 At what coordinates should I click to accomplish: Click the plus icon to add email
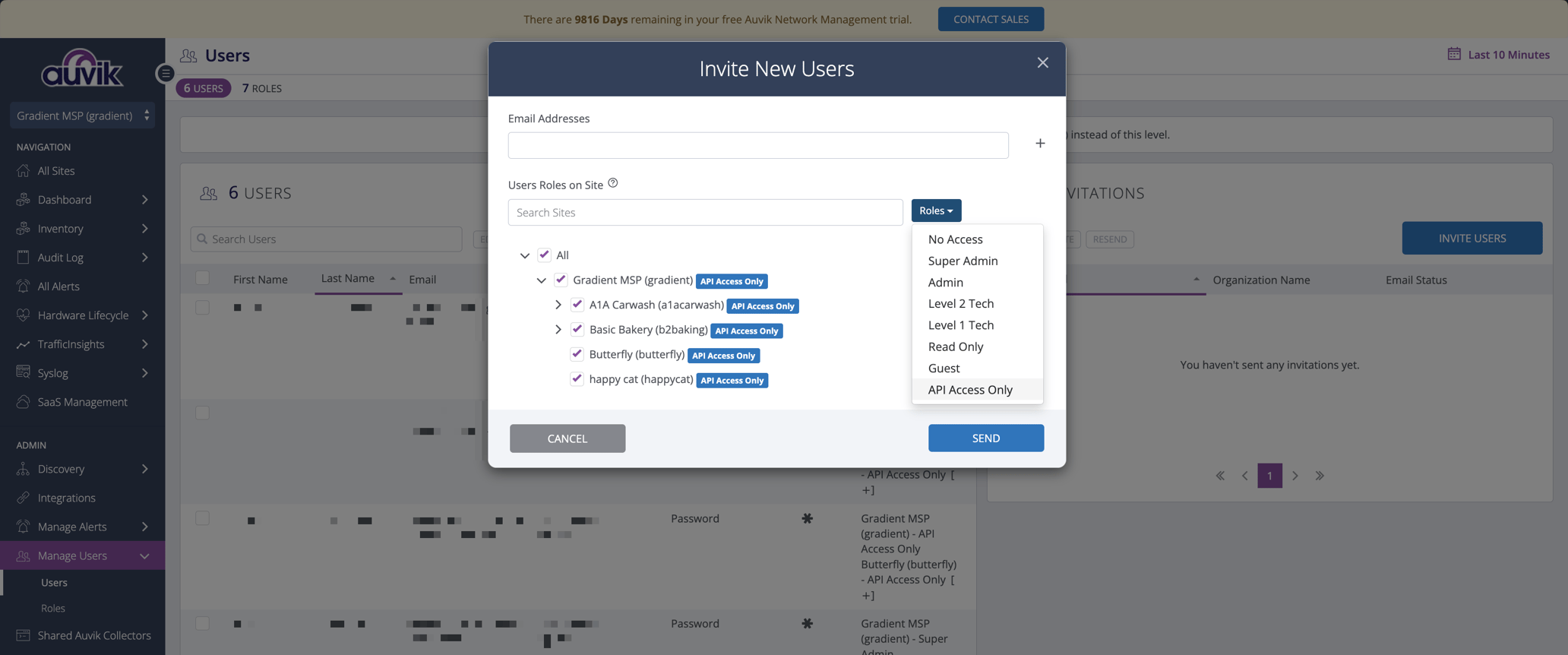coord(1040,144)
